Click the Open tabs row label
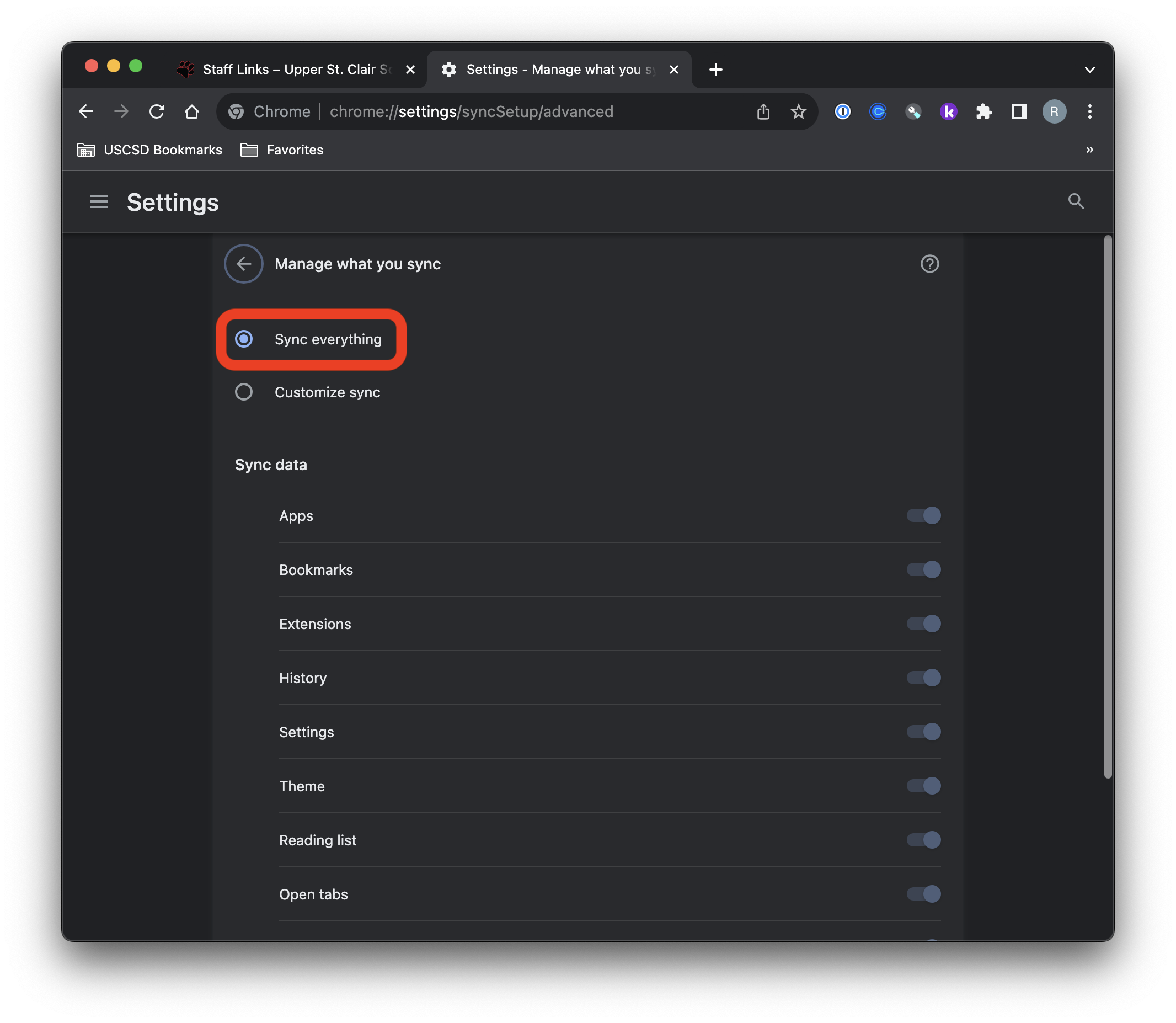Viewport: 1176px width, 1023px height. pos(313,894)
